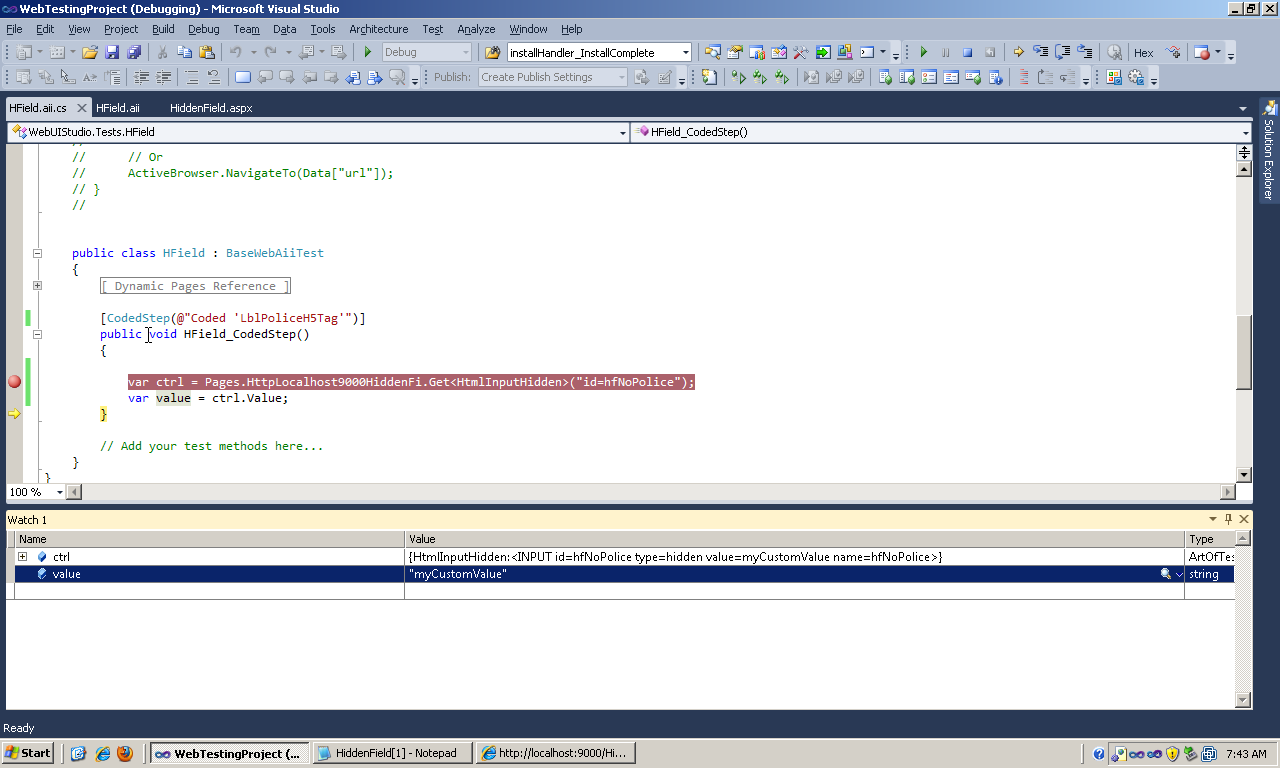Collapse the HField_CodedStep method outline
Image resolution: width=1280 pixels, height=768 pixels.
(37, 334)
